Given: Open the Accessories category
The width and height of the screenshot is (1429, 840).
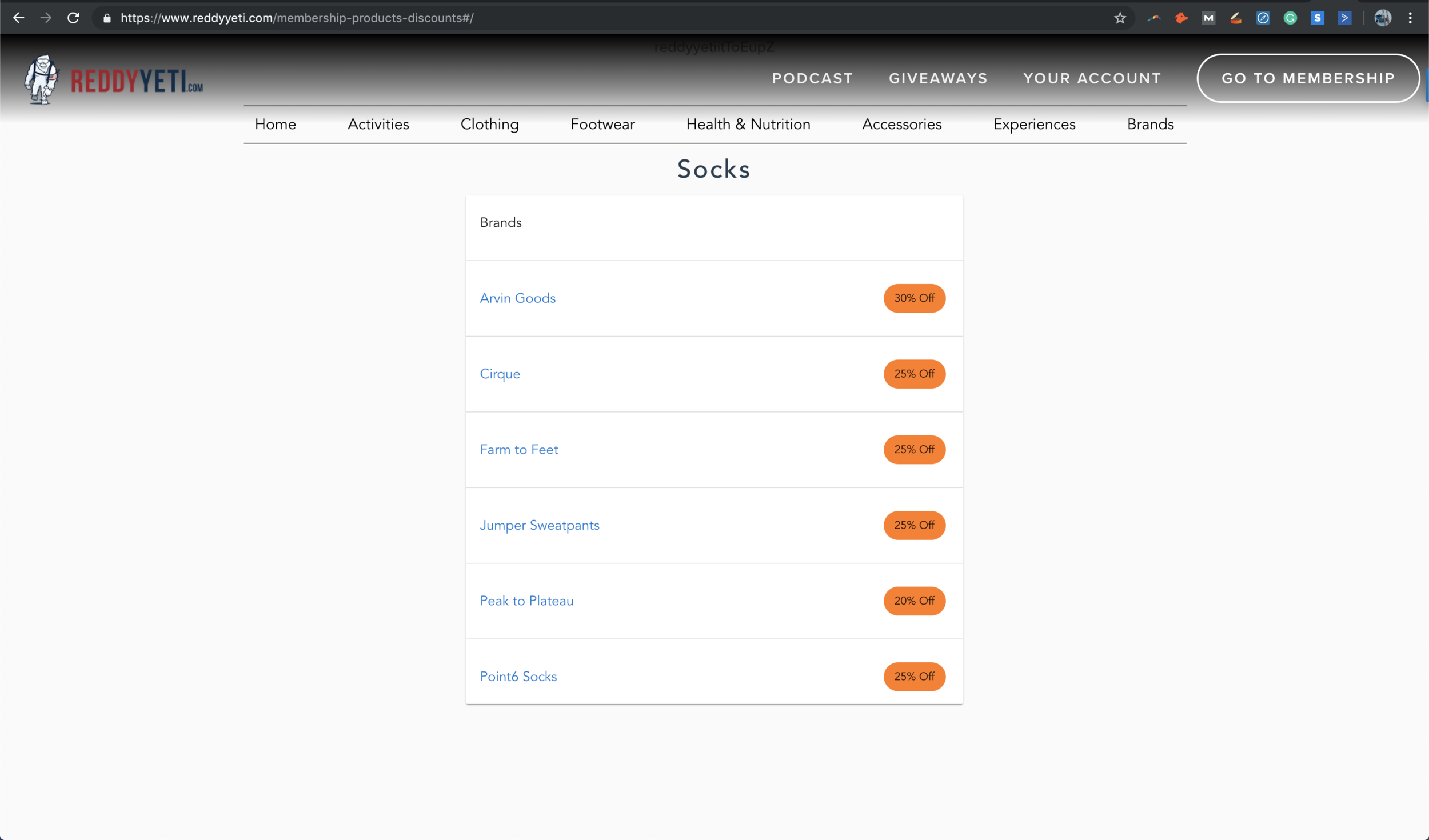Looking at the screenshot, I should [x=901, y=124].
